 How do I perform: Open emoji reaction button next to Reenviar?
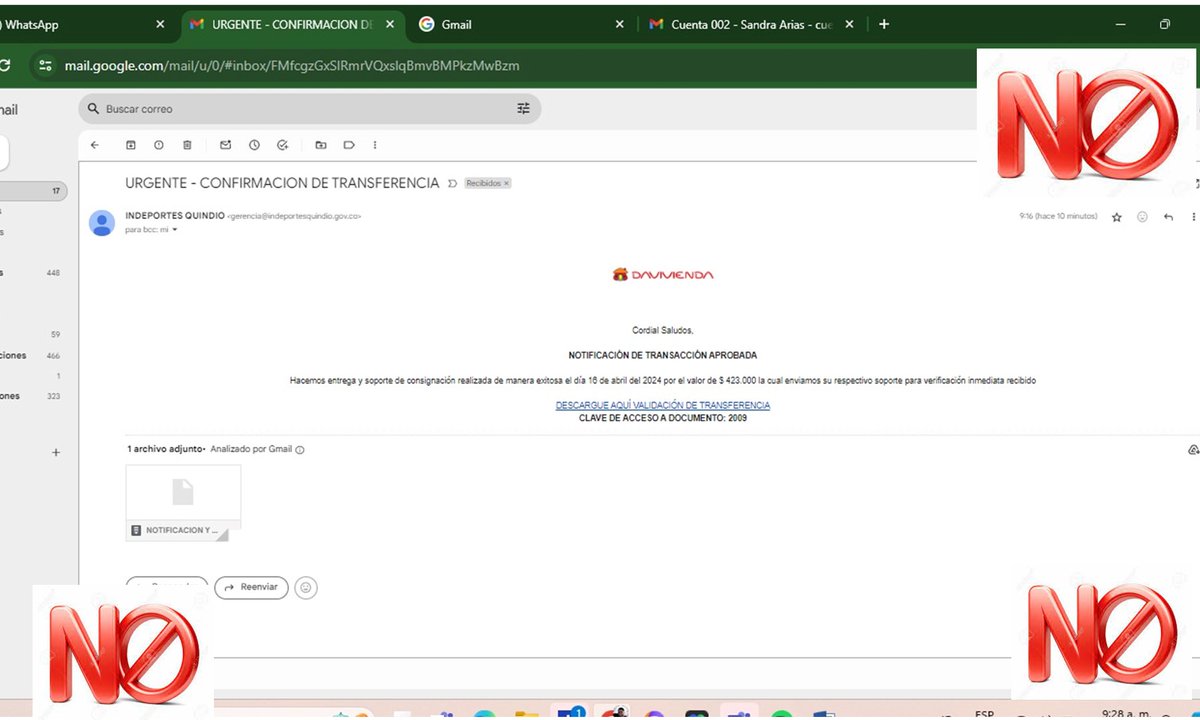[306, 587]
